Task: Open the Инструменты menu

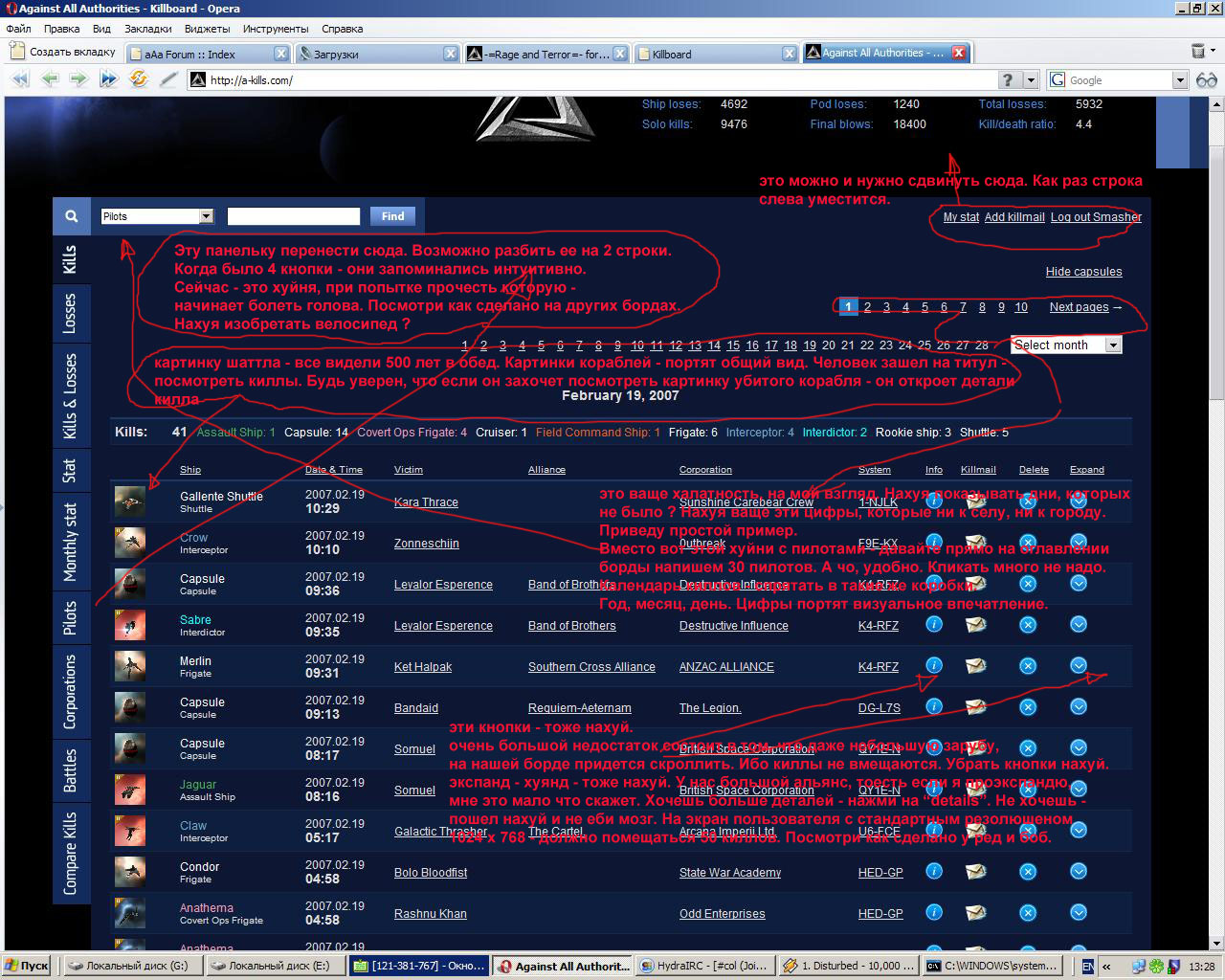Action: click(x=276, y=29)
